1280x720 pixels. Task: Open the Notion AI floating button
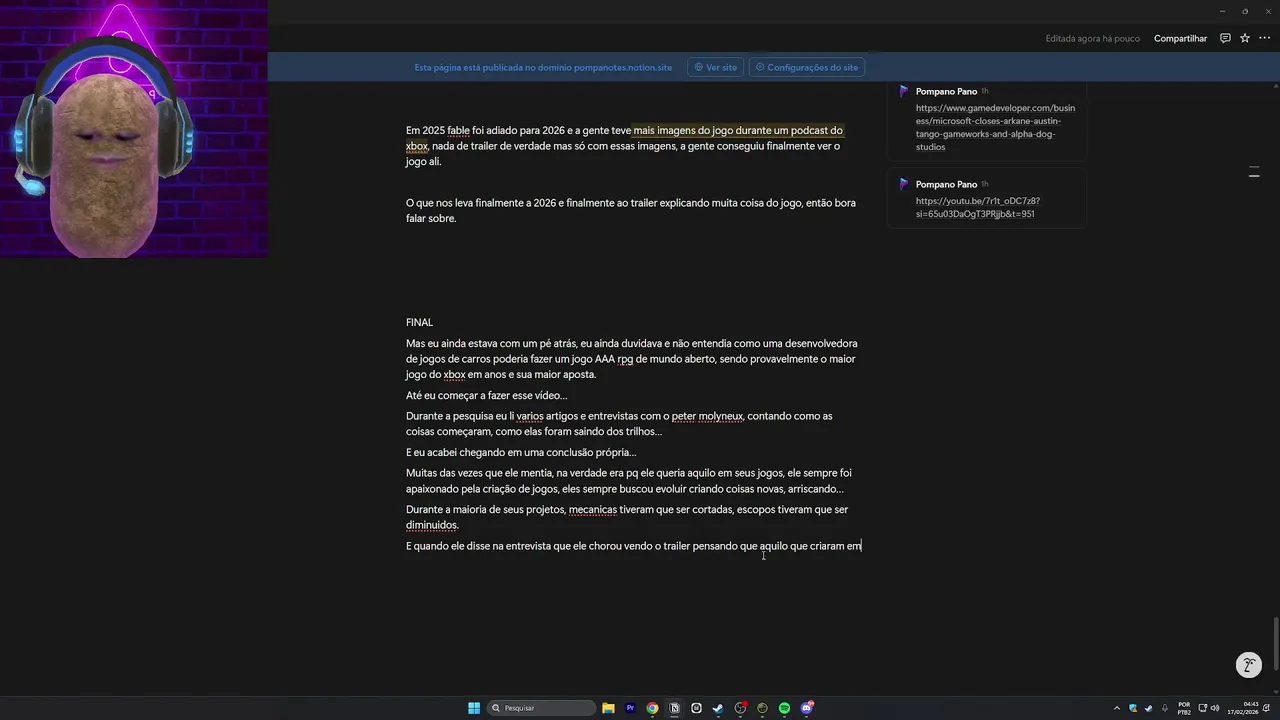1248,664
